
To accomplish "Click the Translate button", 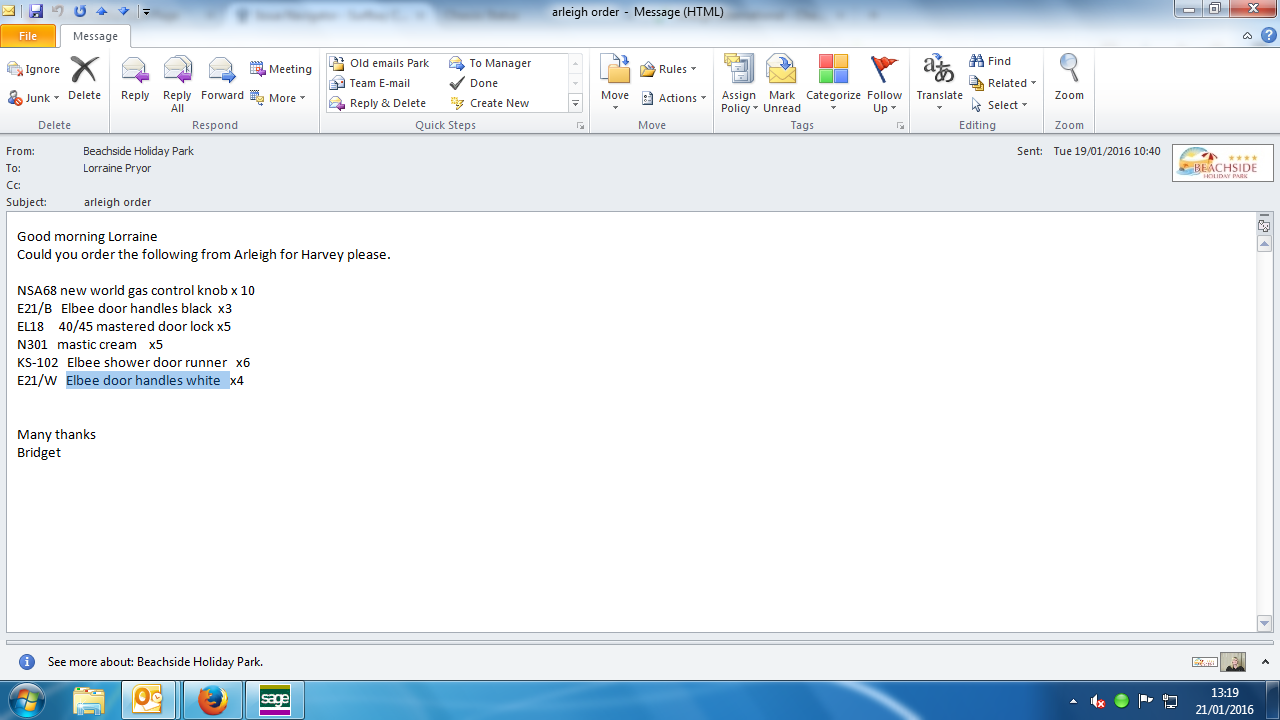I will click(x=939, y=84).
